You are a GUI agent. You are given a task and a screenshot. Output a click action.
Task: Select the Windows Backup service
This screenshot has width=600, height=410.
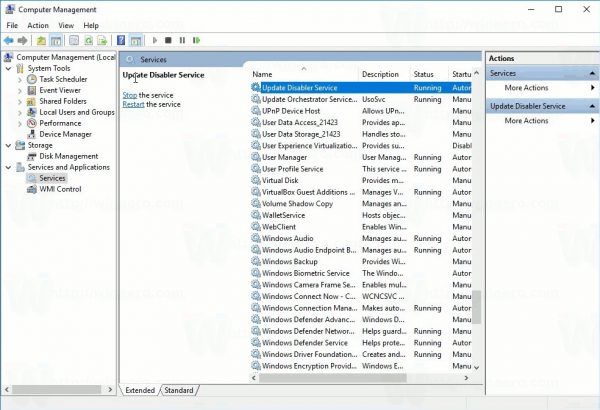361,261
